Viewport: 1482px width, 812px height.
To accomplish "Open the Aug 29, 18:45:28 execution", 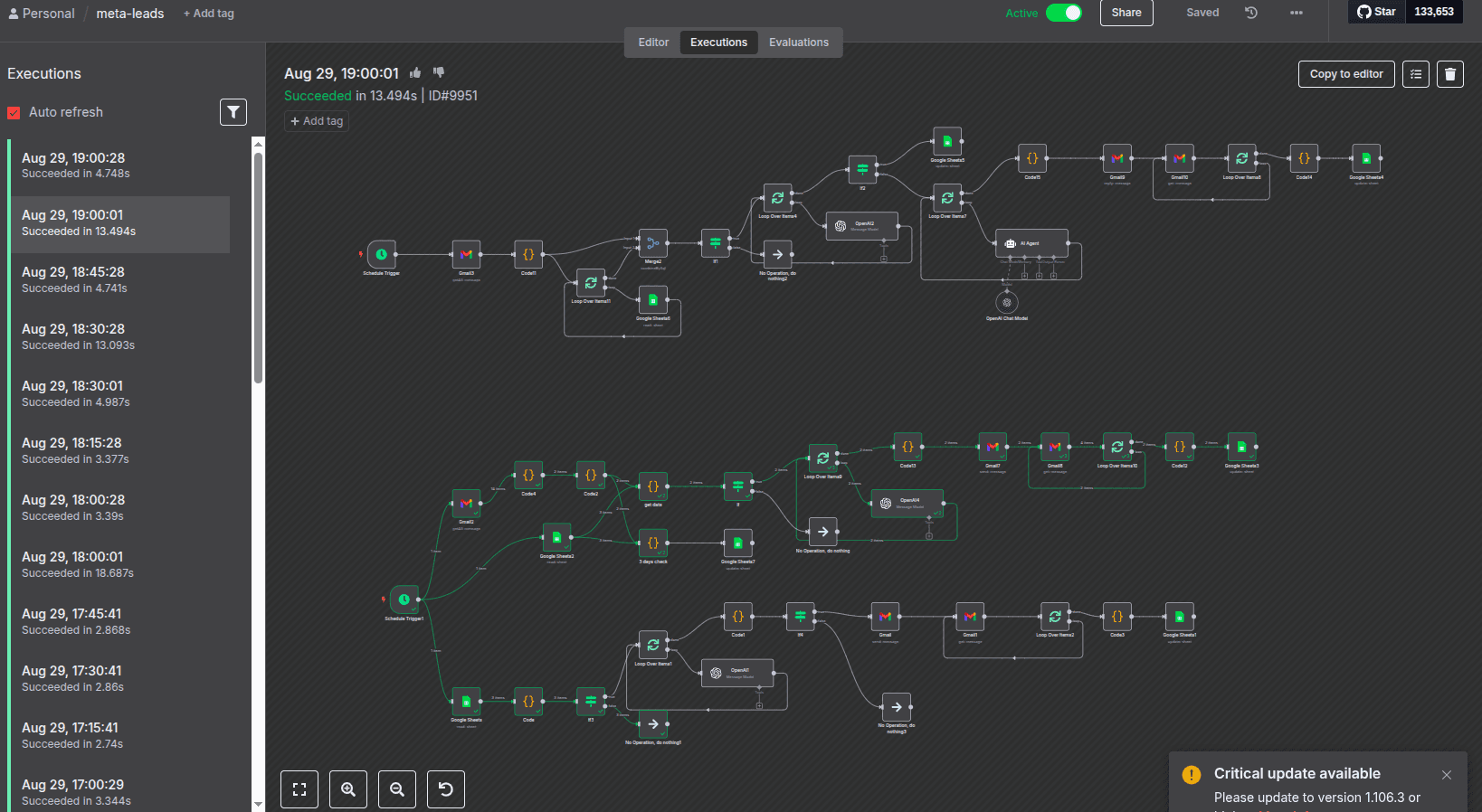I will pyautogui.click(x=119, y=279).
